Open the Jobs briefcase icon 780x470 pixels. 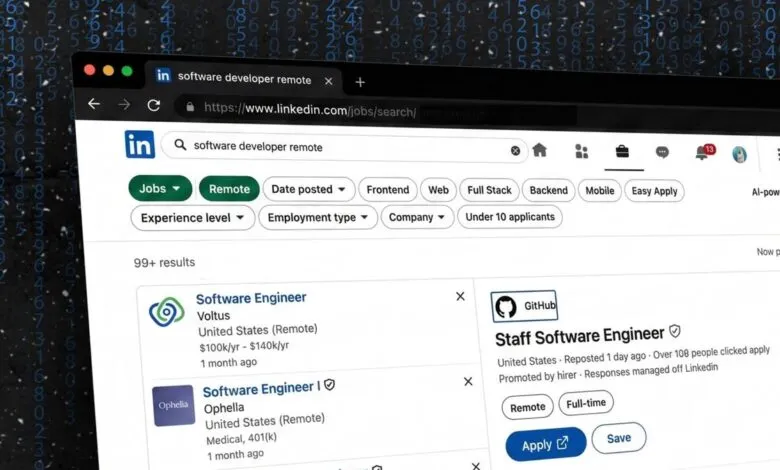point(622,151)
